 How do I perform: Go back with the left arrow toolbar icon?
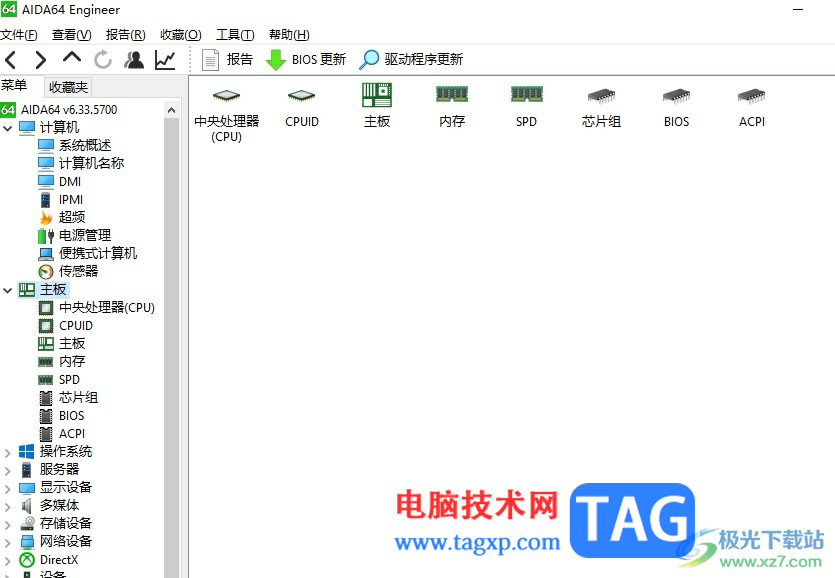pyautogui.click(x=11, y=60)
